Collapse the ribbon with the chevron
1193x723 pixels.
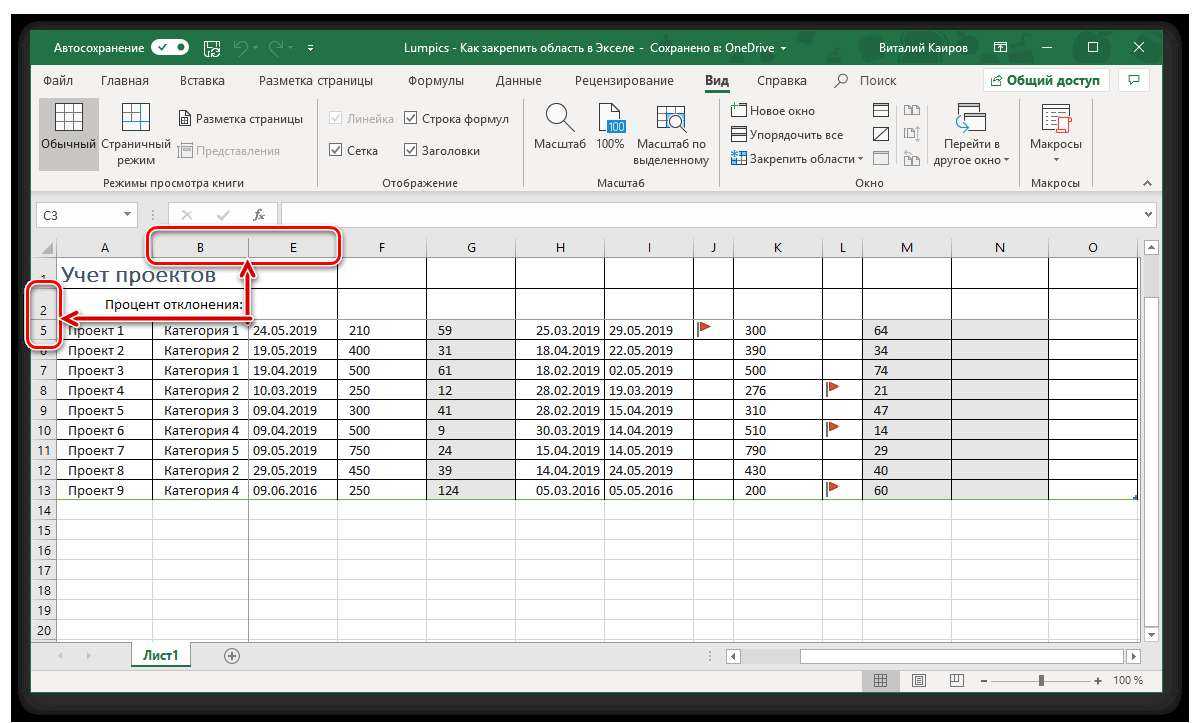point(1147,183)
